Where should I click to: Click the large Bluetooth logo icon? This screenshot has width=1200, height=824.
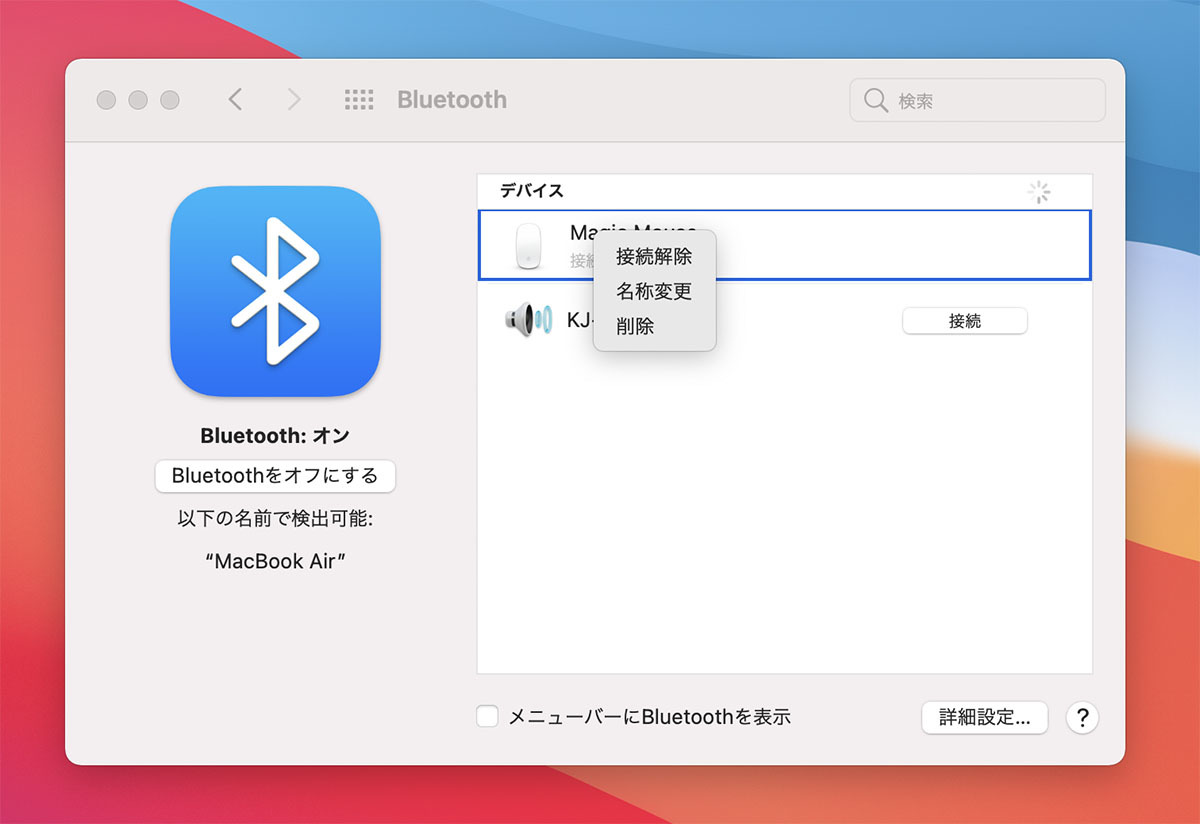[x=275, y=291]
